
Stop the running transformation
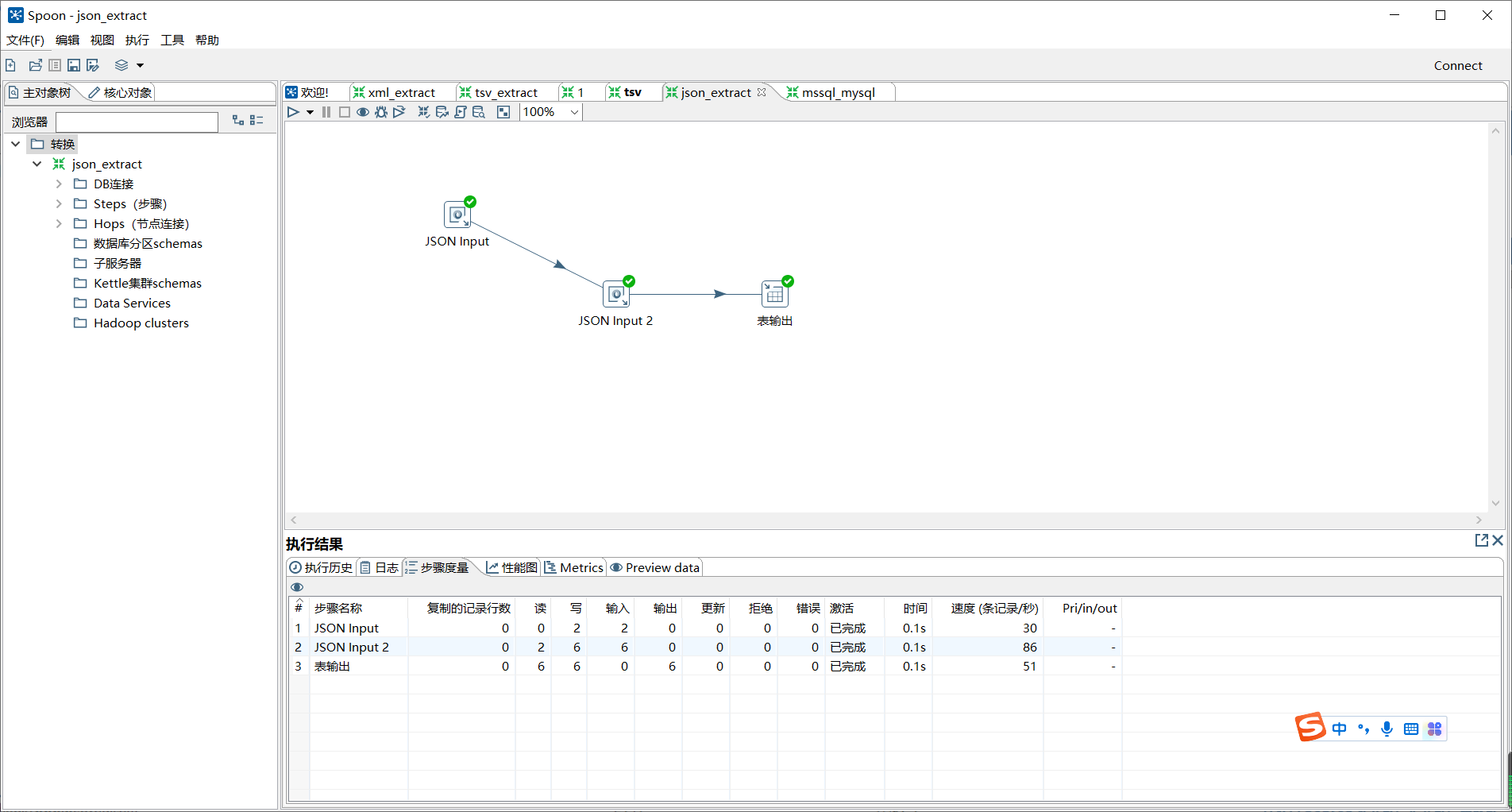(345, 112)
